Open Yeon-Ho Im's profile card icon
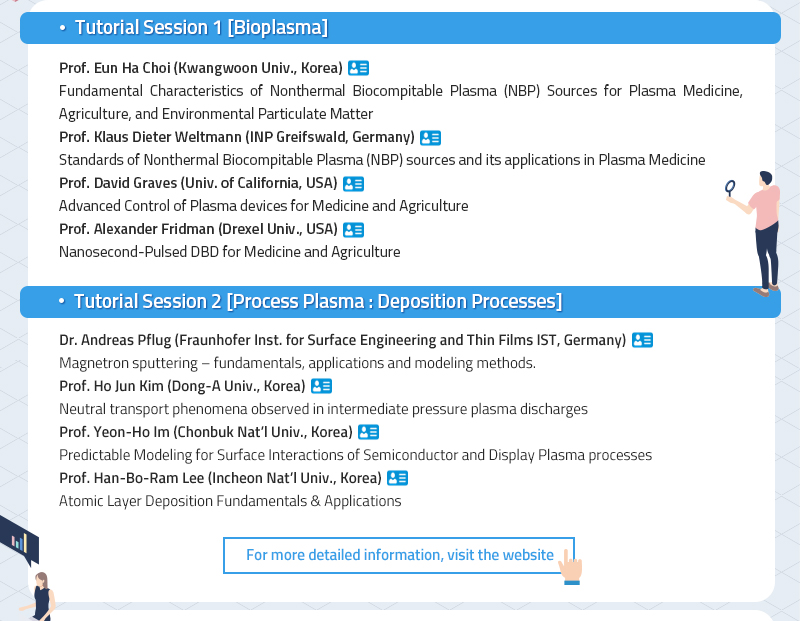This screenshot has width=800, height=621. pyautogui.click(x=368, y=432)
